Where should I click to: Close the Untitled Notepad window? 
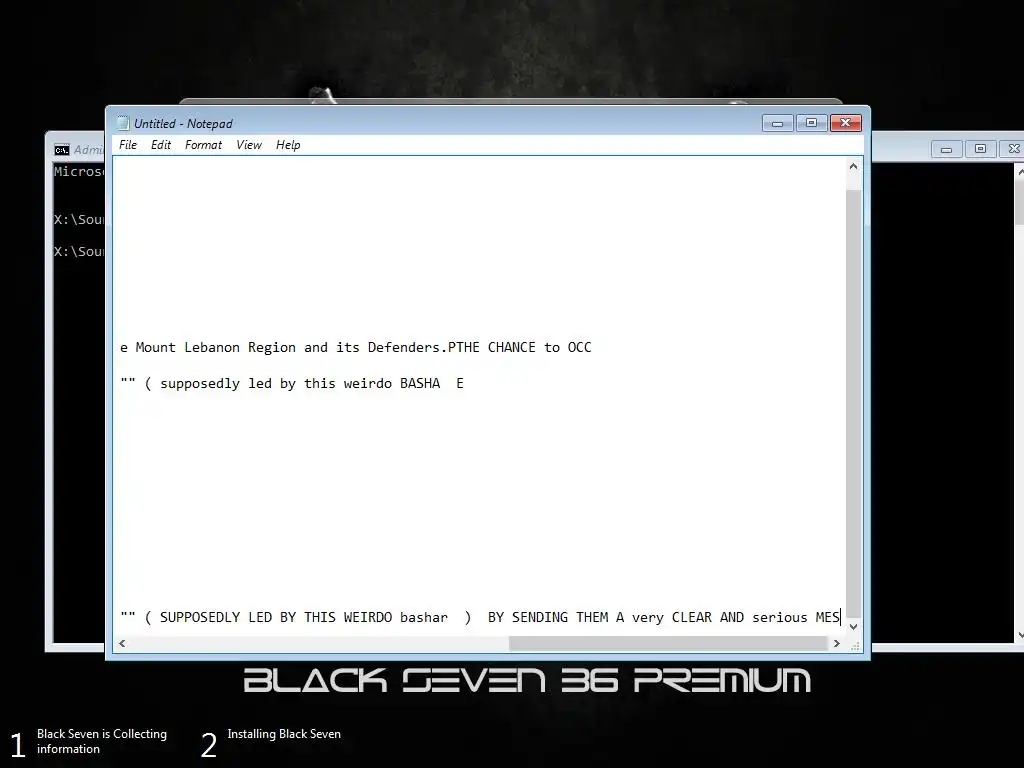846,123
